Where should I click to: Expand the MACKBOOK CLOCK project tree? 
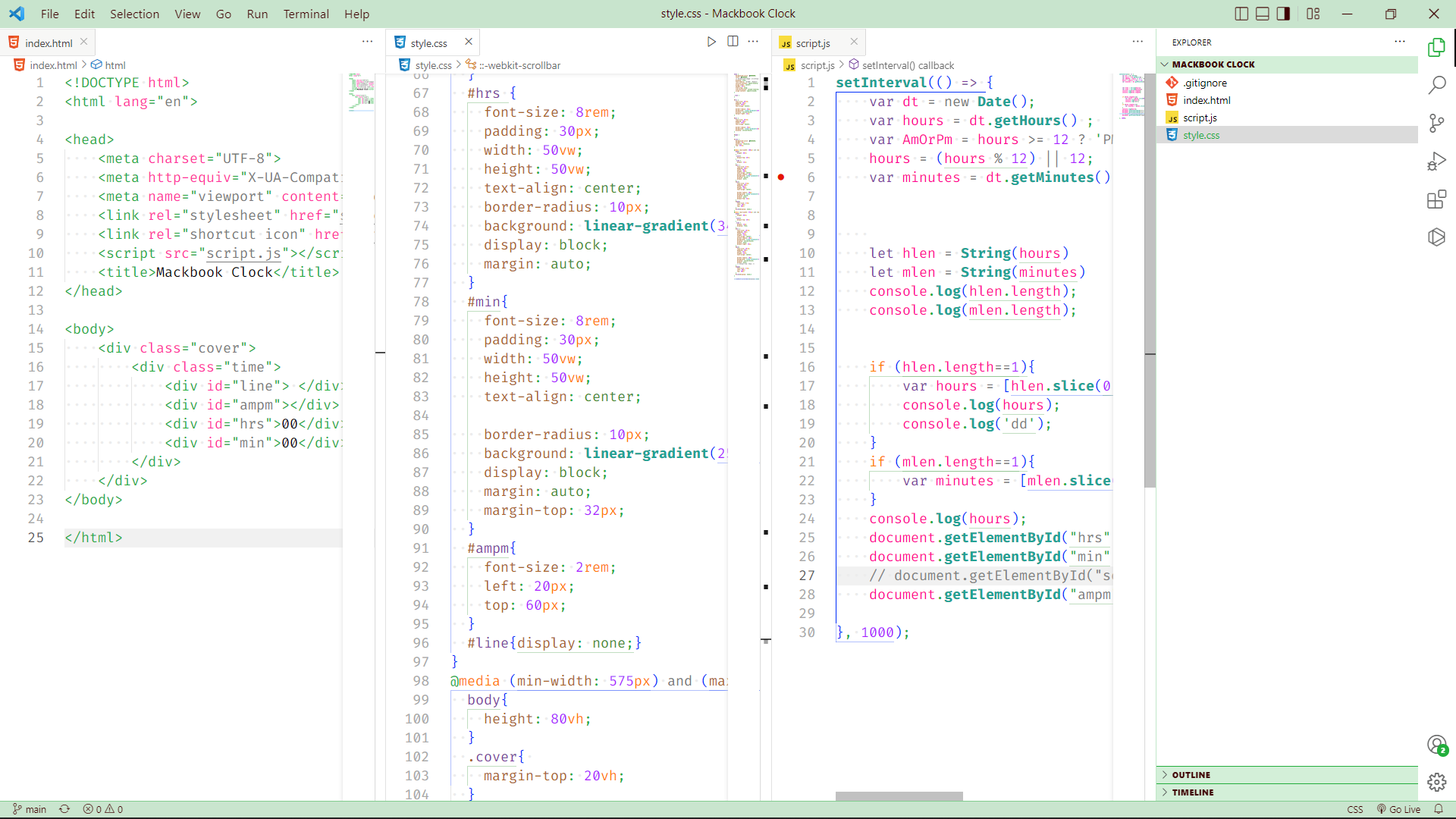click(1166, 63)
